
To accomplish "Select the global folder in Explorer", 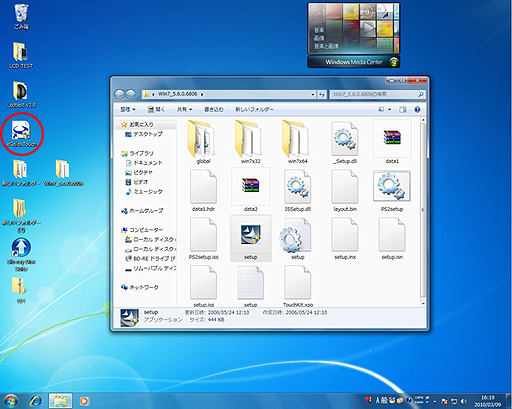I will (x=203, y=142).
